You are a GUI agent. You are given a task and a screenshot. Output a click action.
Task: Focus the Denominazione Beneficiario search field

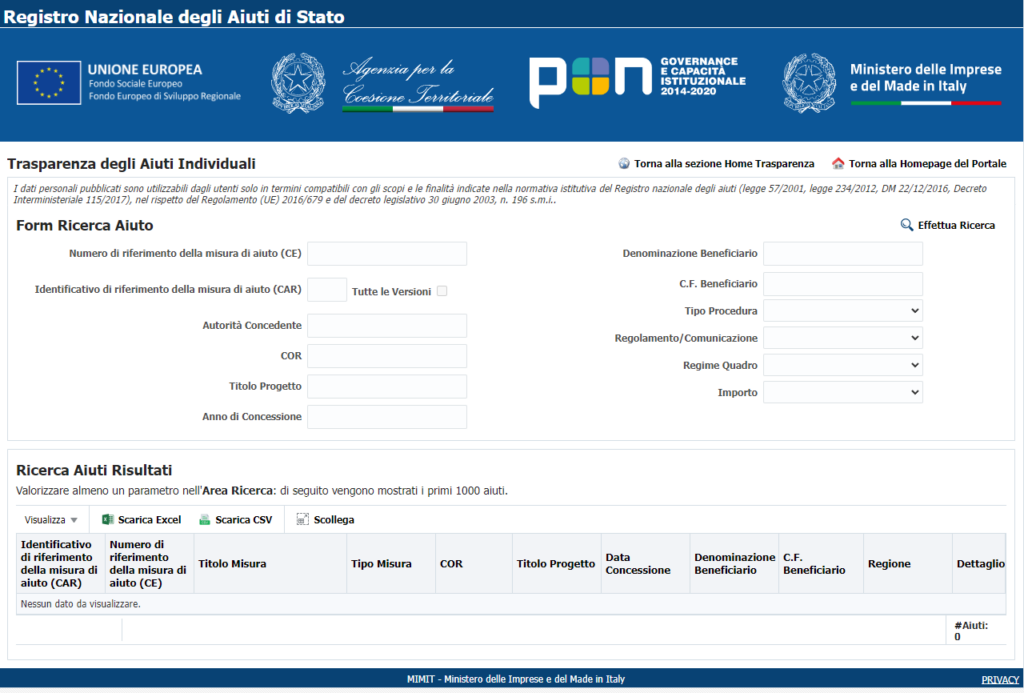pos(842,253)
